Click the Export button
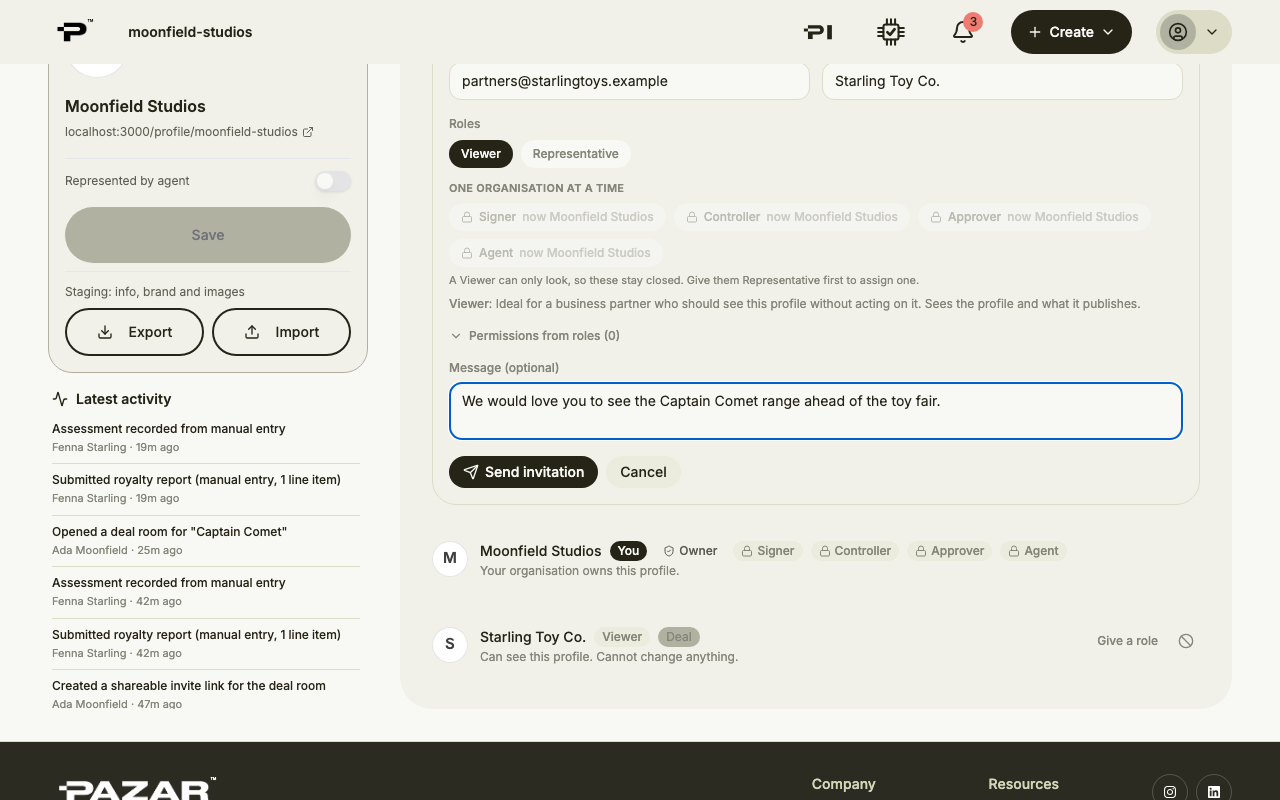 [134, 332]
